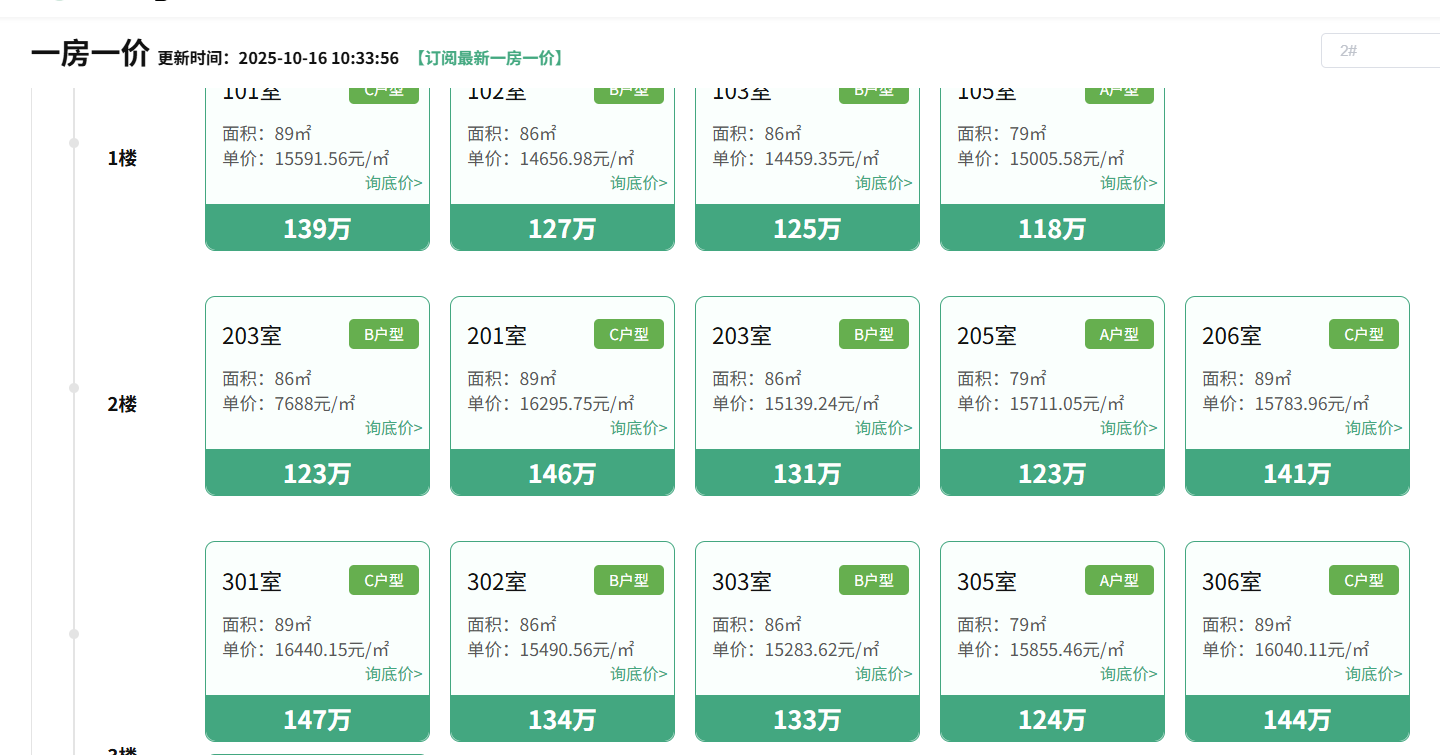Screen dimensions: 1440x755
Task: Click 询底价 on the 201室 card
Action: pos(638,428)
